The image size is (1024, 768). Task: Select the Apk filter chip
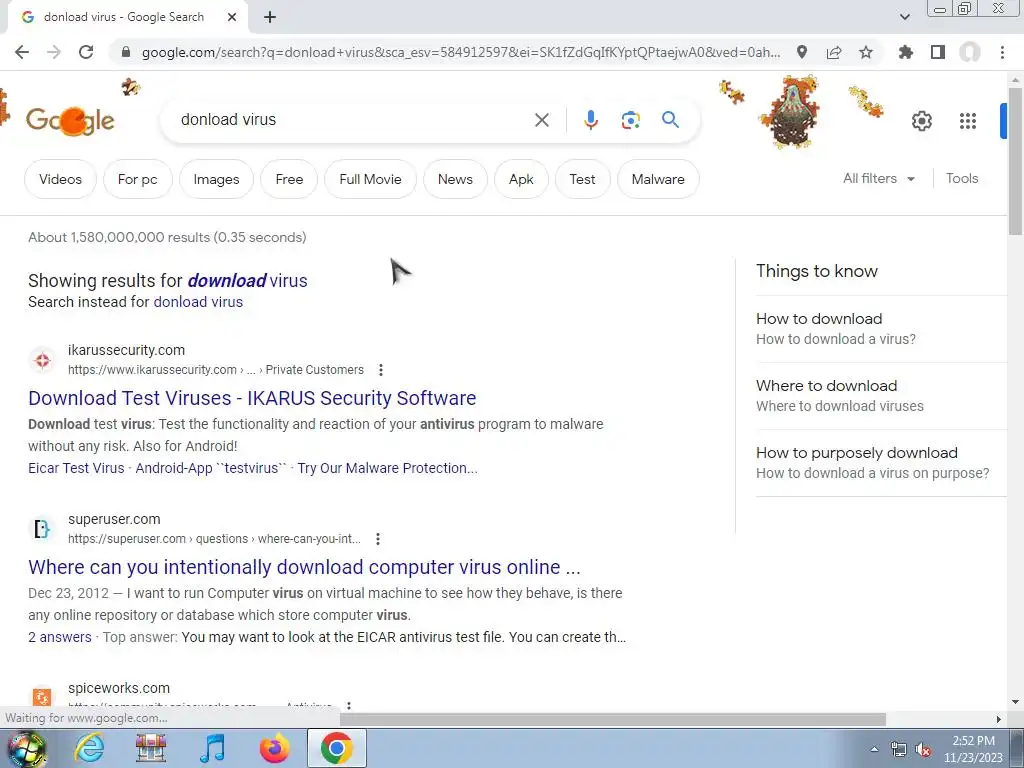521,179
